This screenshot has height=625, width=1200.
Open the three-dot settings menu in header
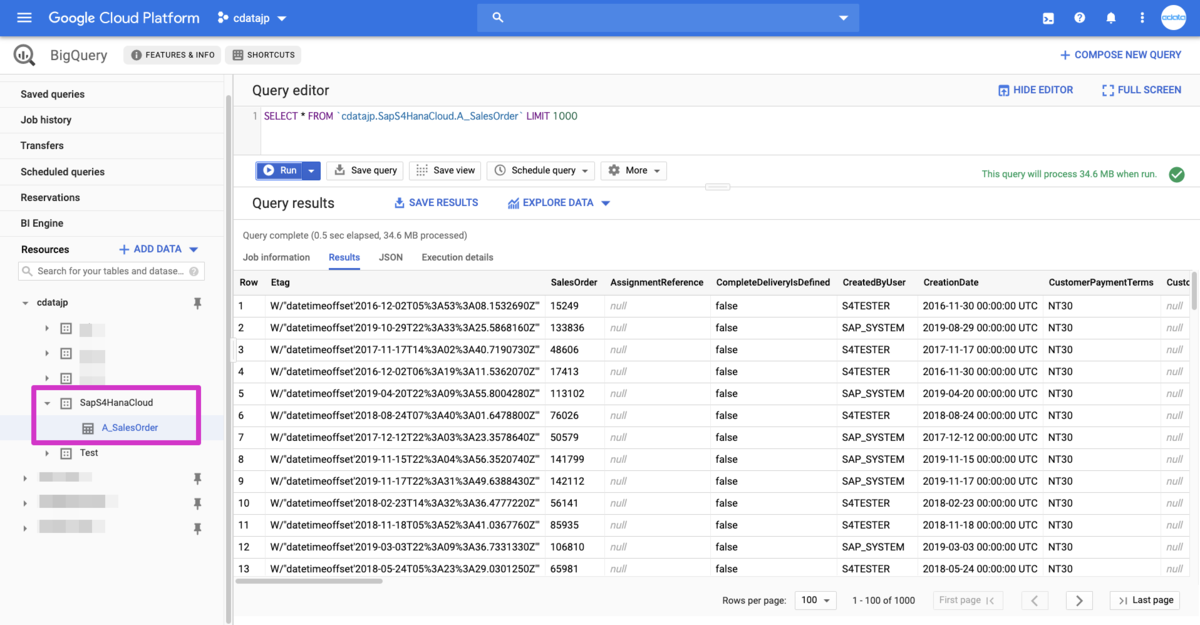click(1142, 18)
